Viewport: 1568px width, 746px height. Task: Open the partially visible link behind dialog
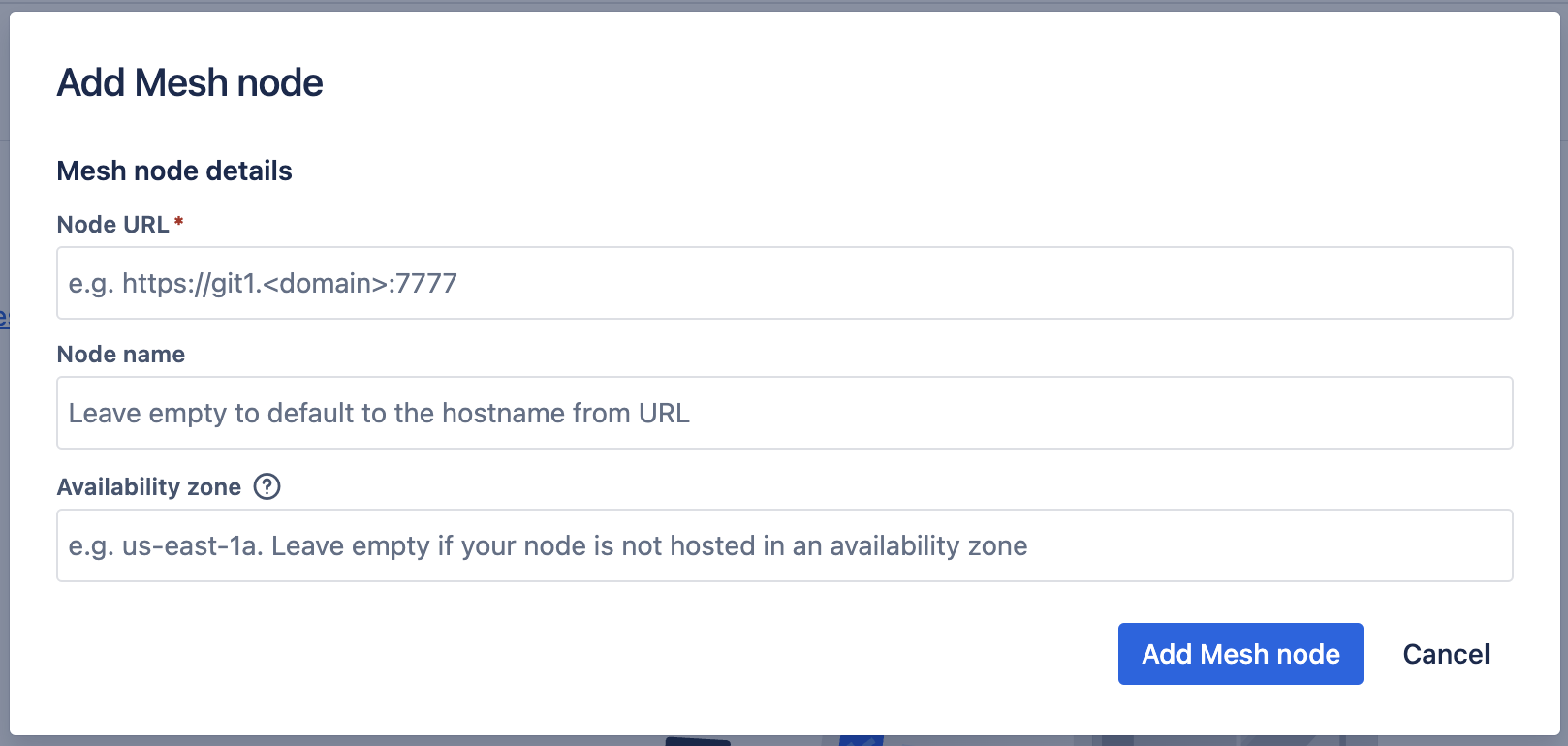pos(4,318)
